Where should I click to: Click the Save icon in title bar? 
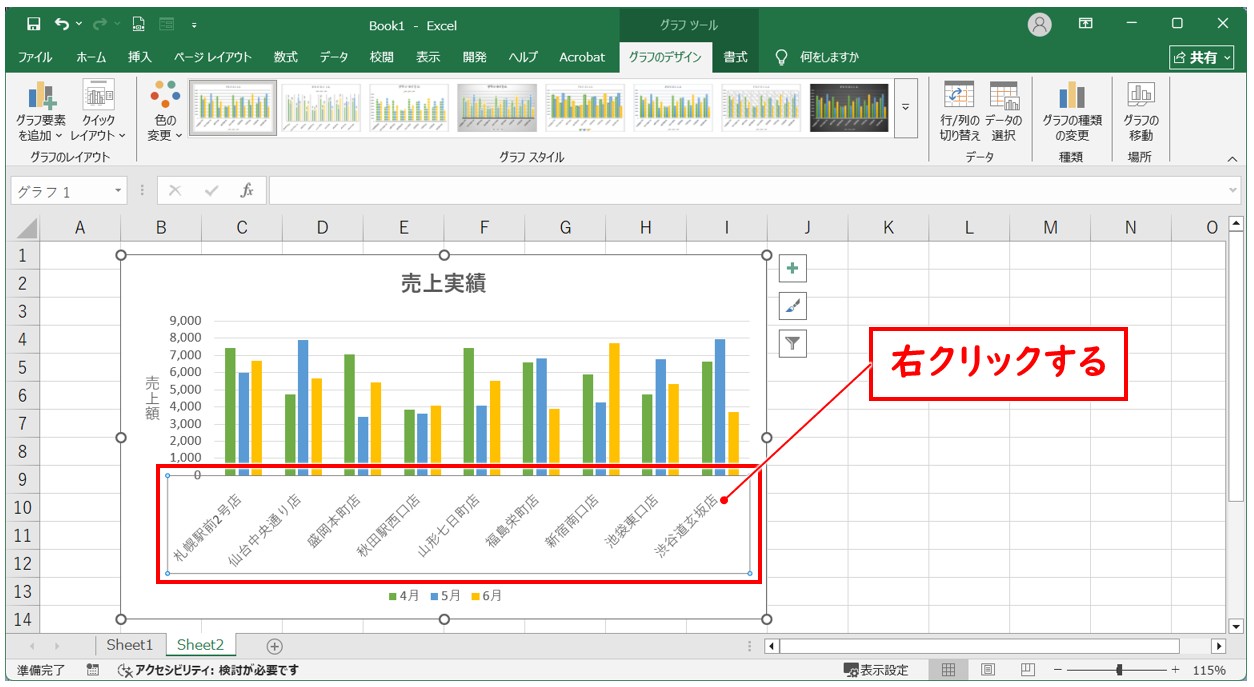(x=33, y=23)
